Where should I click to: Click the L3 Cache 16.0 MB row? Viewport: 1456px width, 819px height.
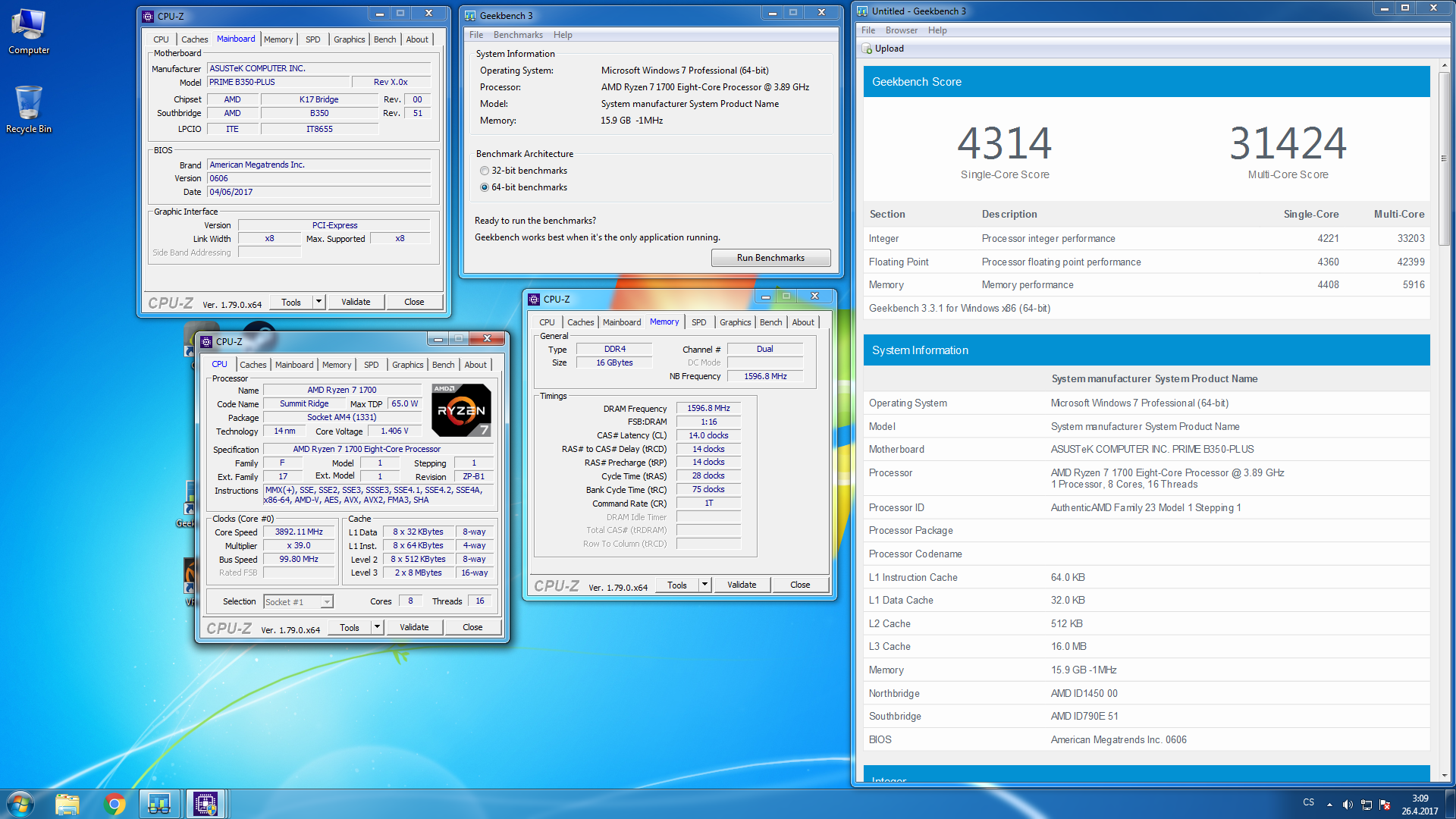pos(1147,646)
